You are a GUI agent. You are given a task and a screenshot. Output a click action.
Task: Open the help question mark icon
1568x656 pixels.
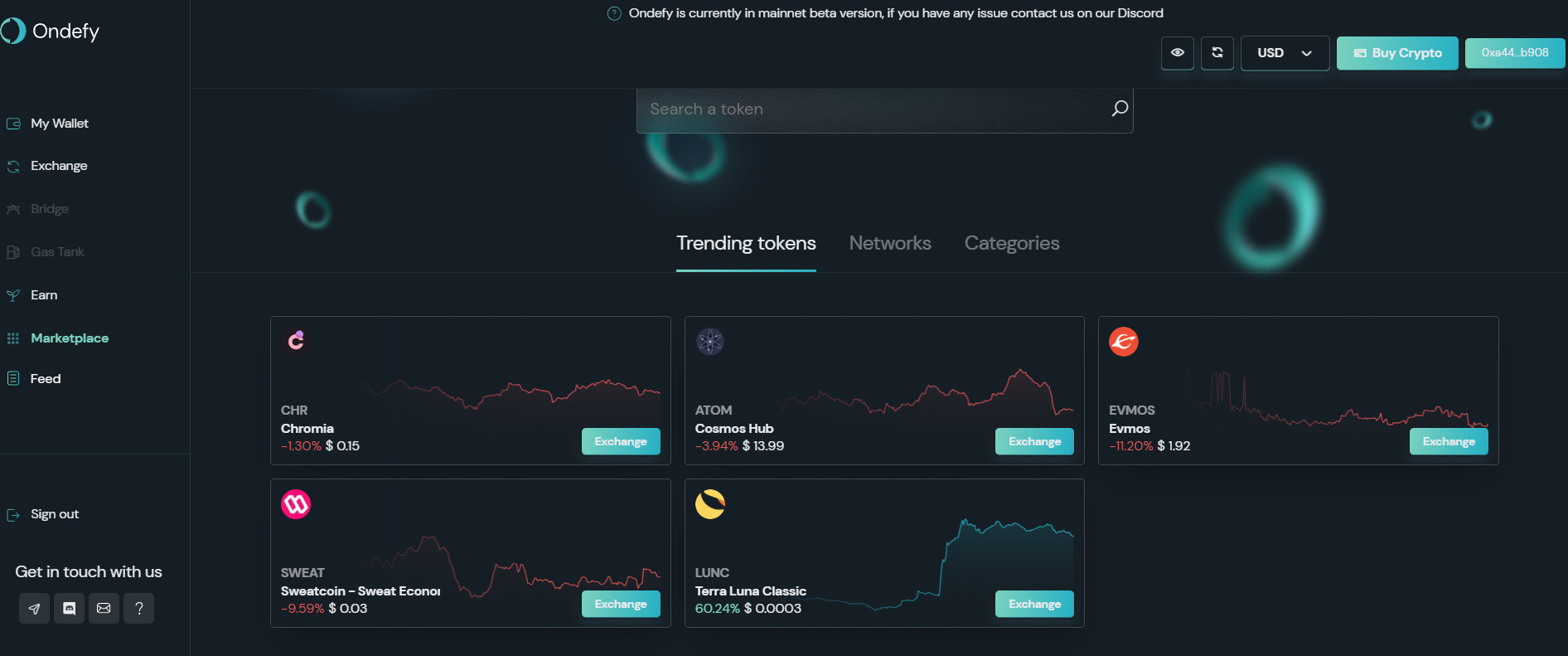139,609
